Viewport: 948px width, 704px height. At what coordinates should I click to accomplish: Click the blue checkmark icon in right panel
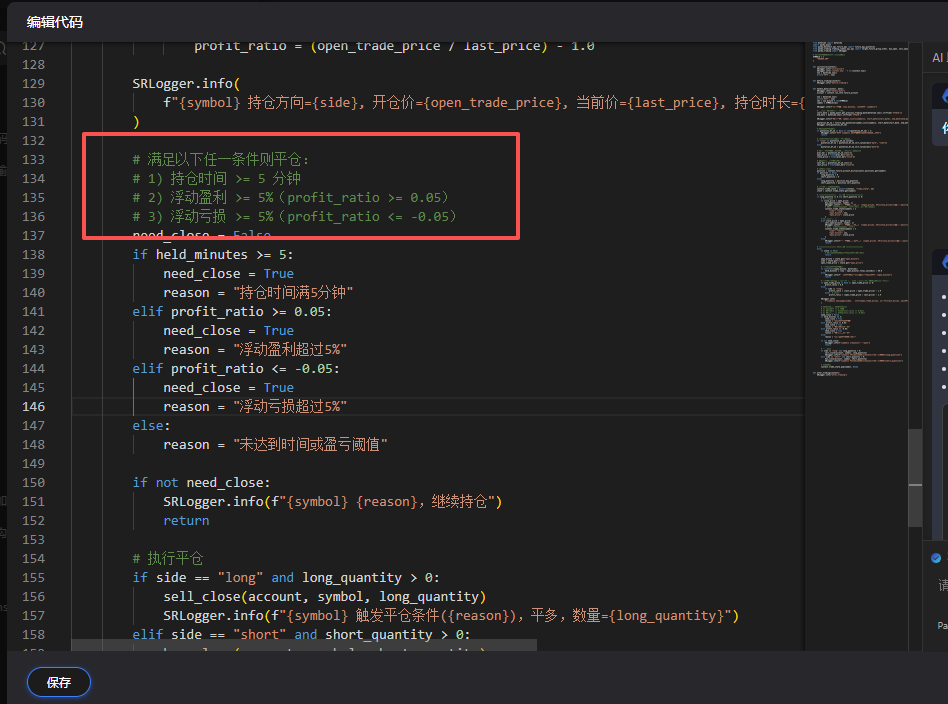click(x=936, y=558)
